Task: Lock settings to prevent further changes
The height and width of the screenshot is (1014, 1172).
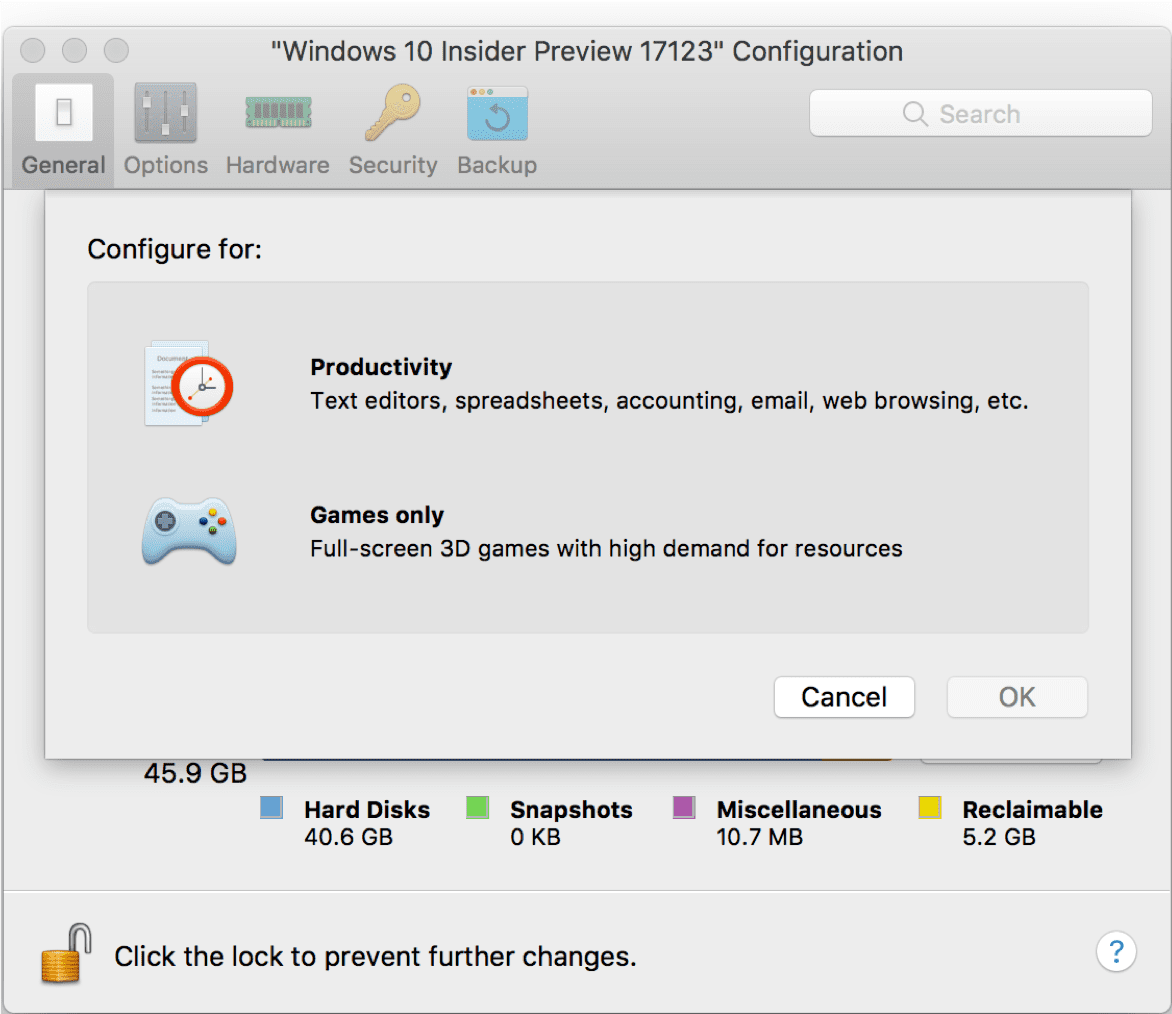Action: tap(63, 952)
